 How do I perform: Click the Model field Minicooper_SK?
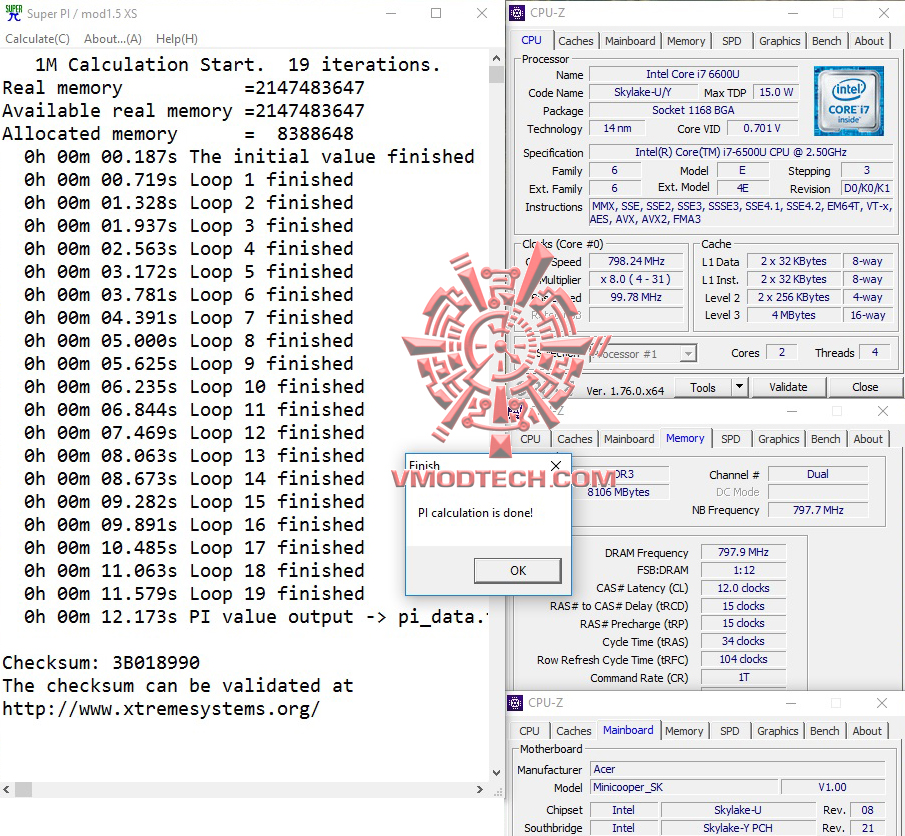pos(684,788)
